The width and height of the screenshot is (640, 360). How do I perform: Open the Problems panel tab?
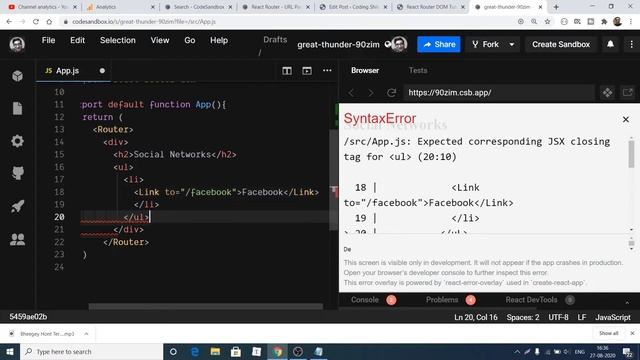[x=442, y=300]
